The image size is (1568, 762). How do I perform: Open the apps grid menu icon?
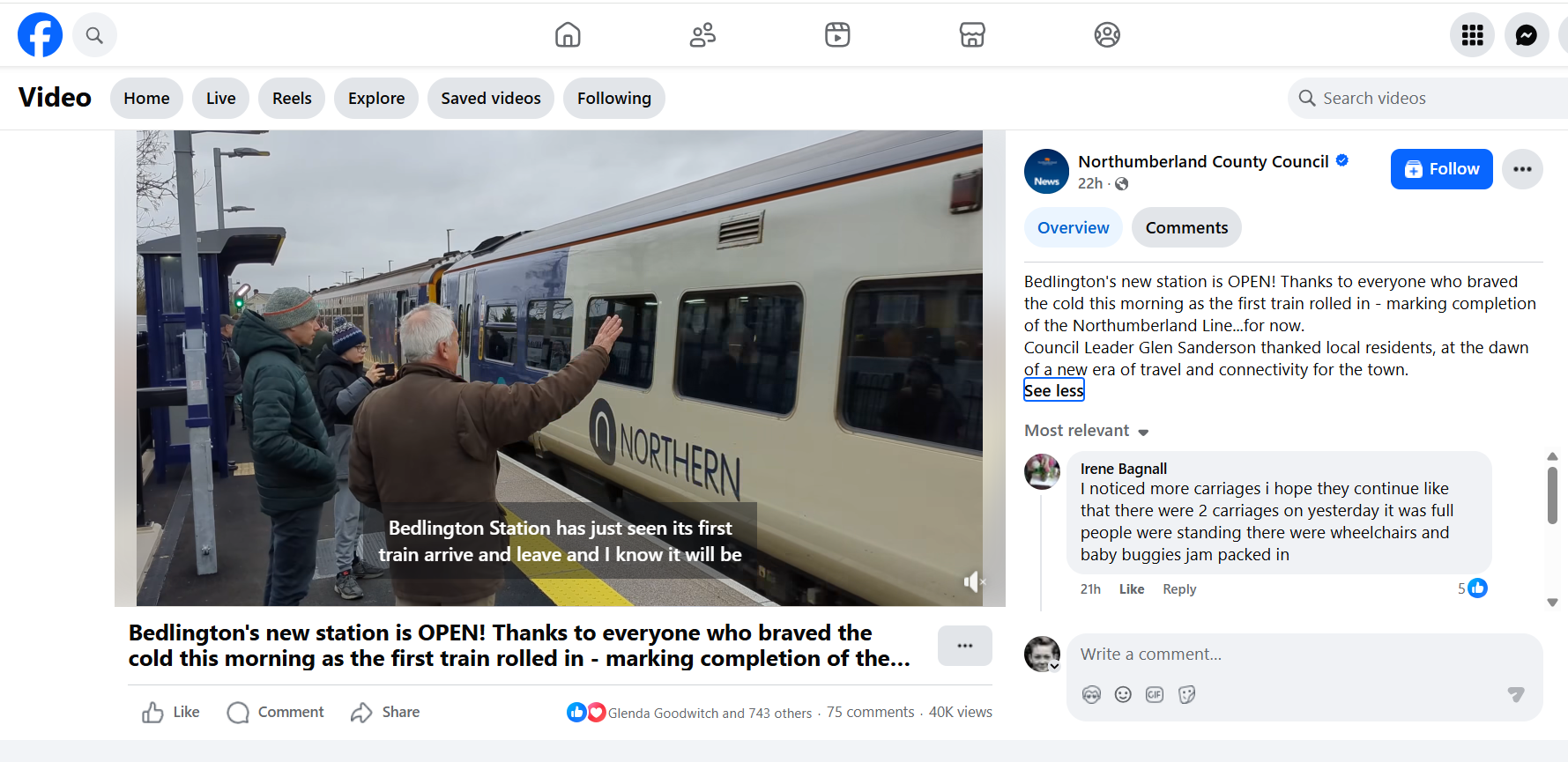point(1472,35)
